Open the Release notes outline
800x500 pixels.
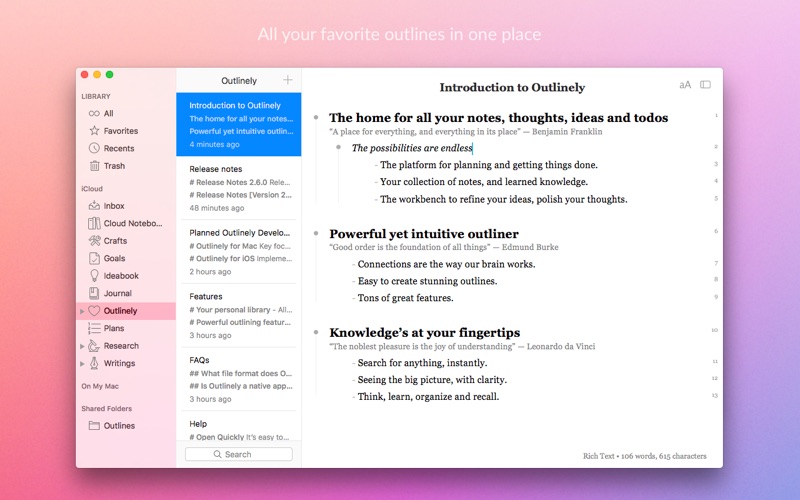point(239,188)
